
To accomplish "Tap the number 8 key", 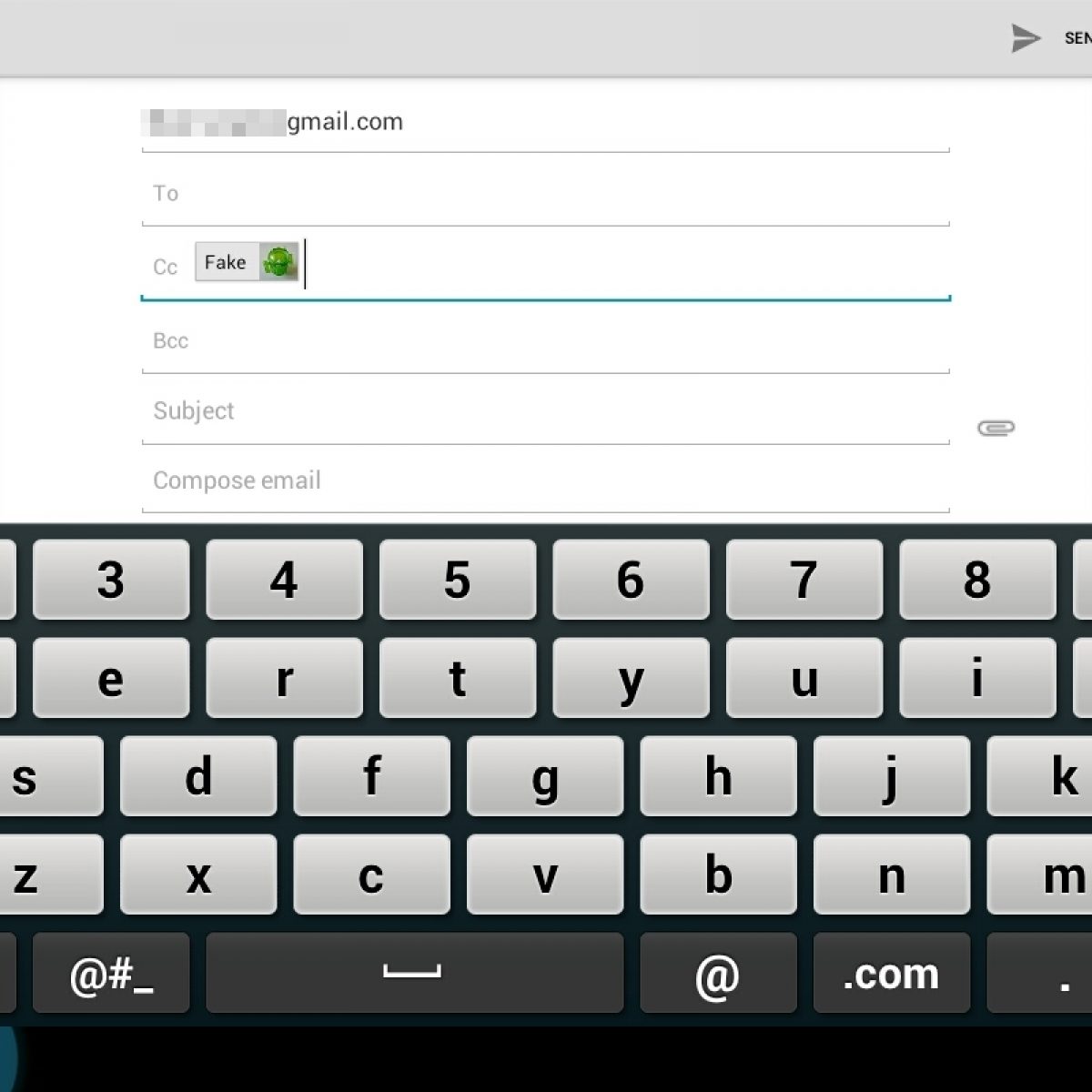I will (978, 580).
